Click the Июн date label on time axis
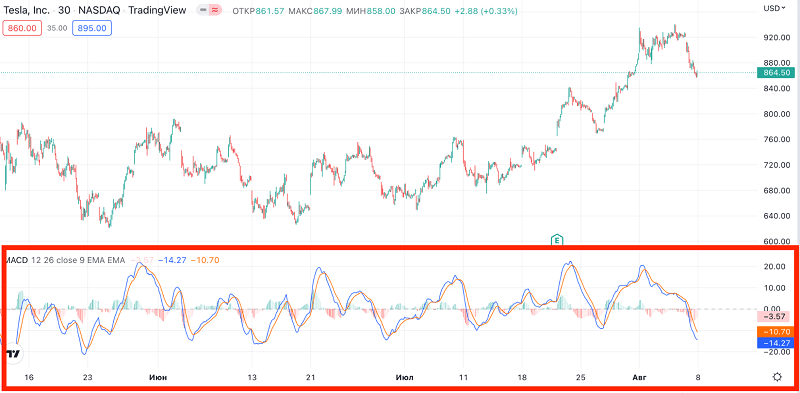 coord(158,378)
